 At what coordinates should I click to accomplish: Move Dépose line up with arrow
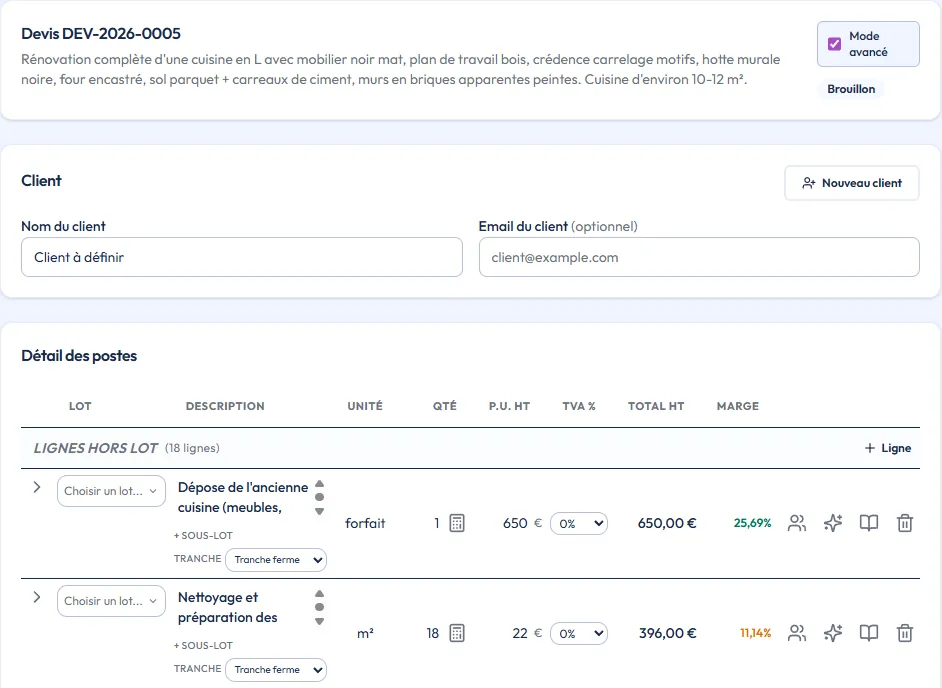(320, 484)
